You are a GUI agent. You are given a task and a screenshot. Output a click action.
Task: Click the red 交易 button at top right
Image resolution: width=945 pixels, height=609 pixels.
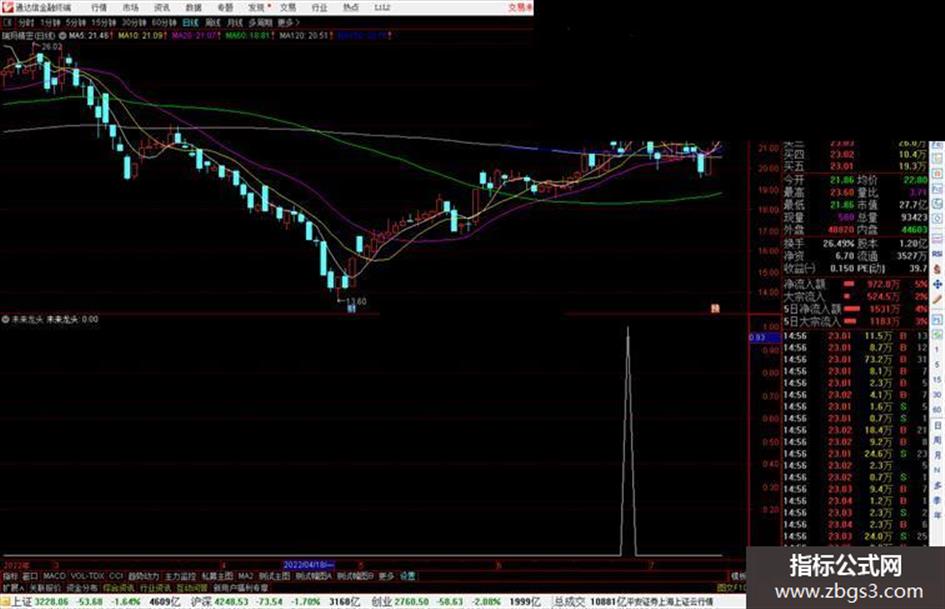(x=519, y=8)
